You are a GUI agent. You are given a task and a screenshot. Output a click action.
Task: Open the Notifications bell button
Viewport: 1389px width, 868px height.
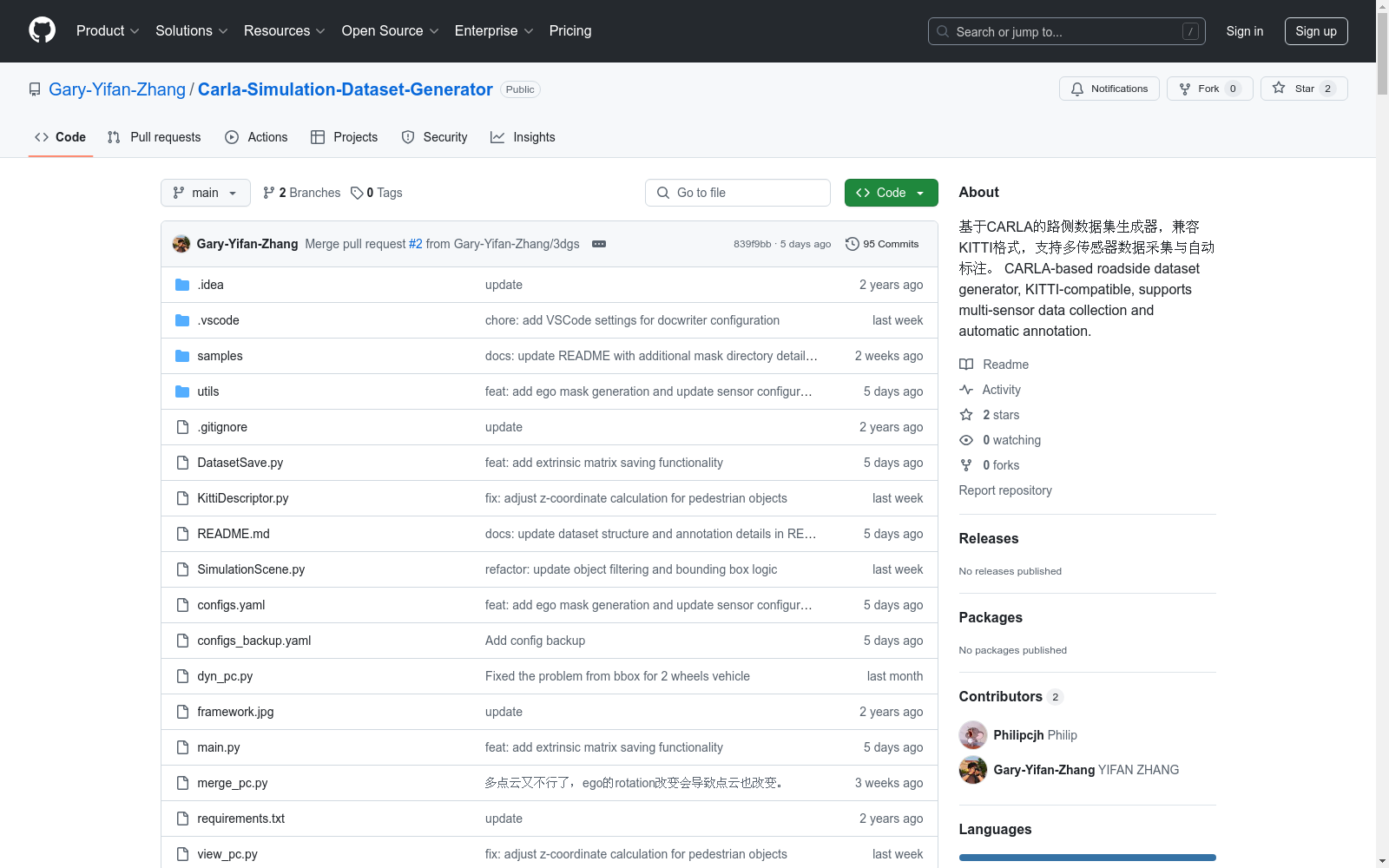(x=1109, y=89)
